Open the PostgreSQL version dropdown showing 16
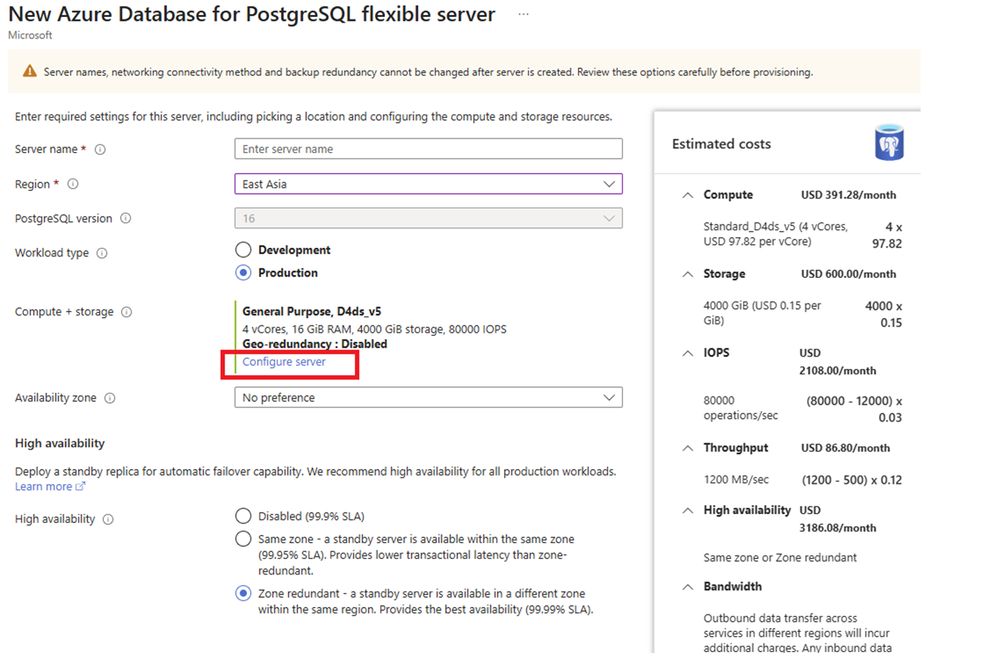Screen dimensions: 998x653 428,218
